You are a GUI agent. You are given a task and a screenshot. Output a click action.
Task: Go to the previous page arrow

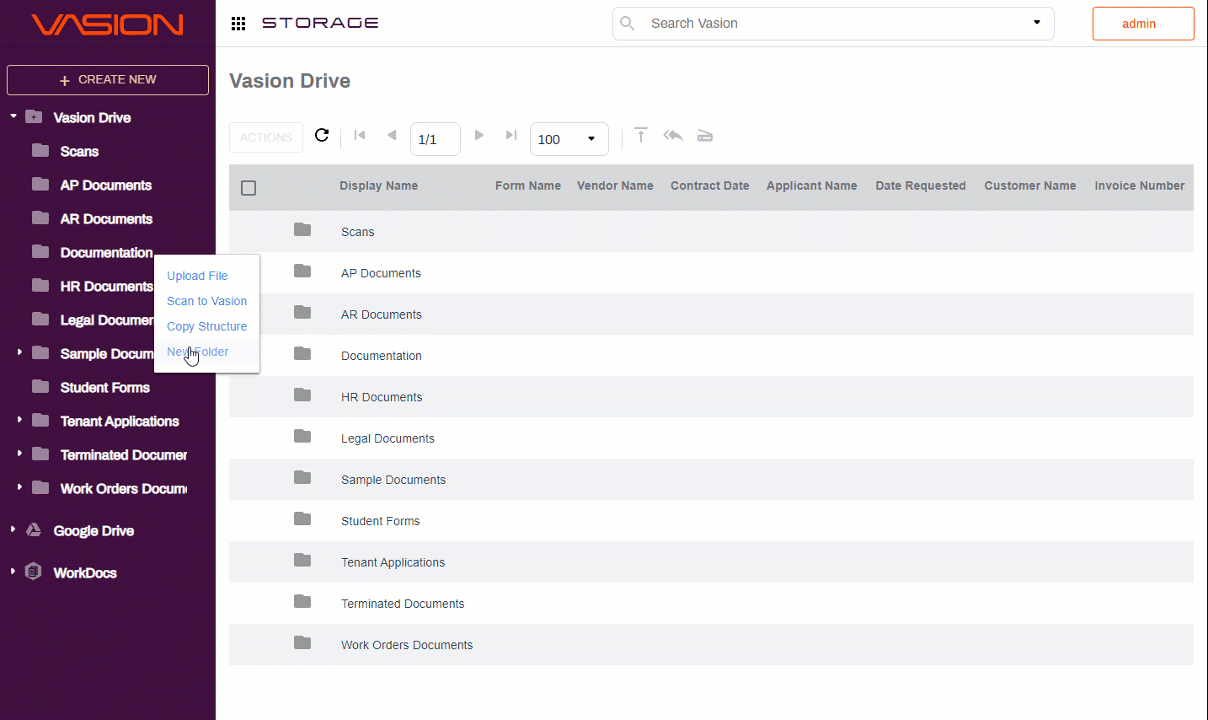(x=391, y=135)
